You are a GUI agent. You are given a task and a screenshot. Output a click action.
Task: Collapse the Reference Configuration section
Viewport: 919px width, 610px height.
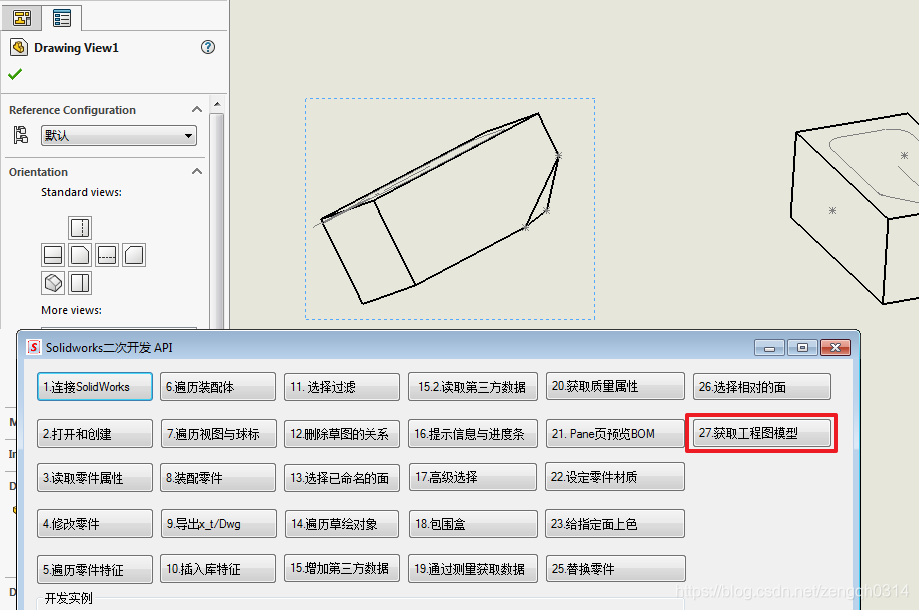pos(197,110)
